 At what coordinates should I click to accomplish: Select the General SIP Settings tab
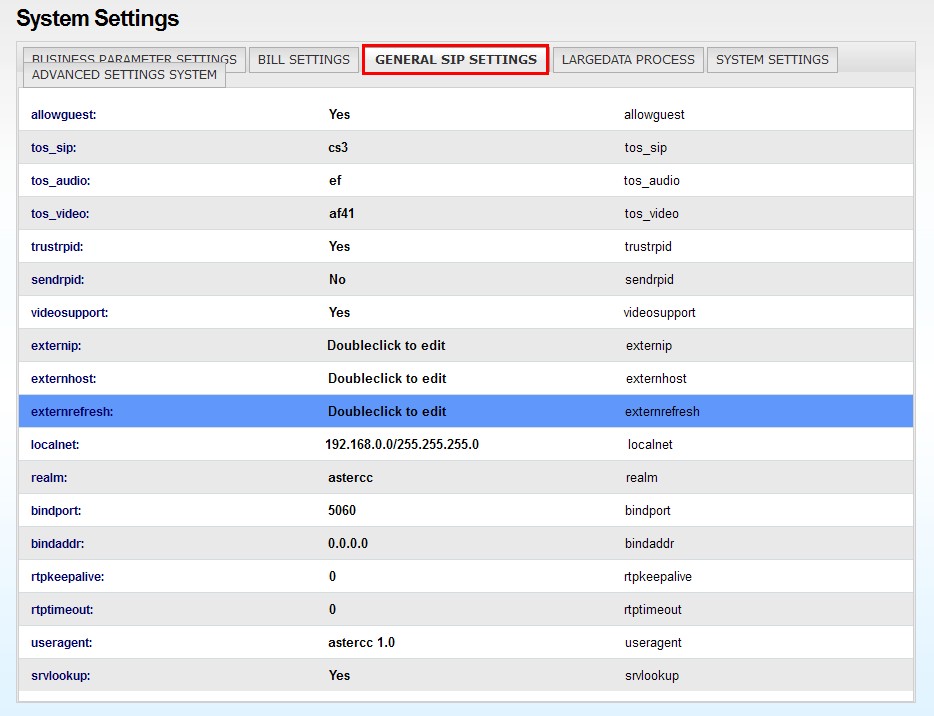click(x=455, y=59)
